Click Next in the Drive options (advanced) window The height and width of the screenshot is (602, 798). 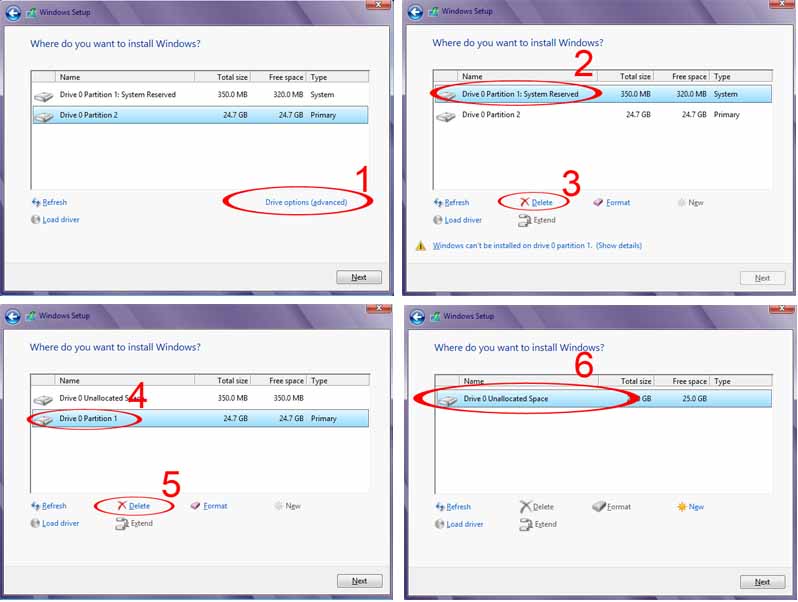point(359,277)
